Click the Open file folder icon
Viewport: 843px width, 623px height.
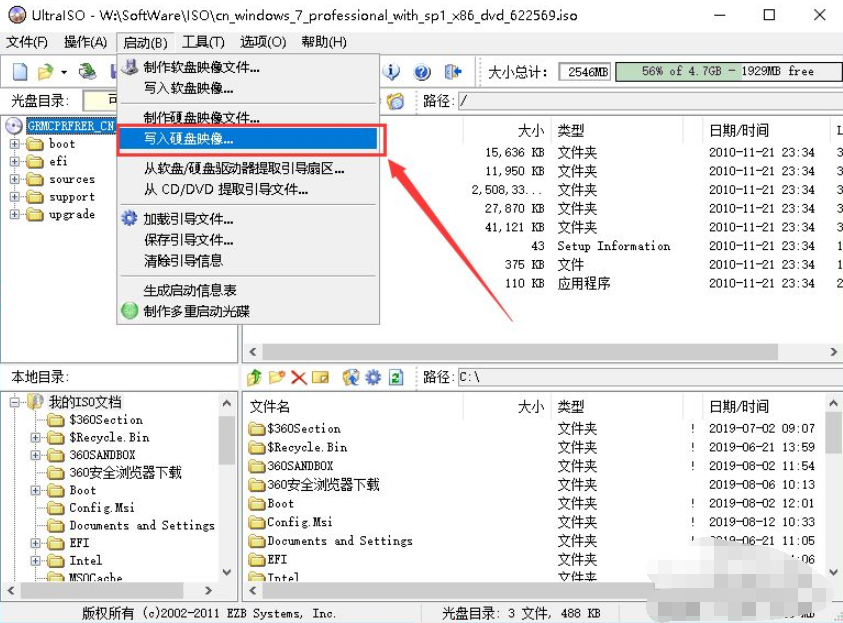point(45,72)
